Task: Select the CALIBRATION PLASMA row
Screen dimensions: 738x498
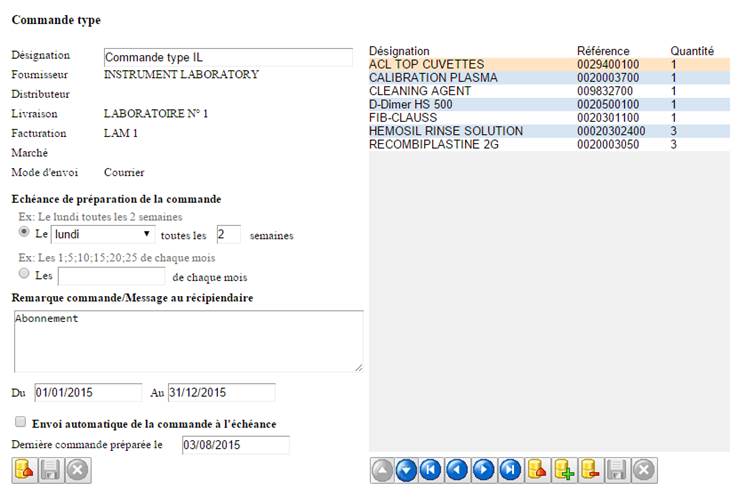Action: tap(549, 78)
